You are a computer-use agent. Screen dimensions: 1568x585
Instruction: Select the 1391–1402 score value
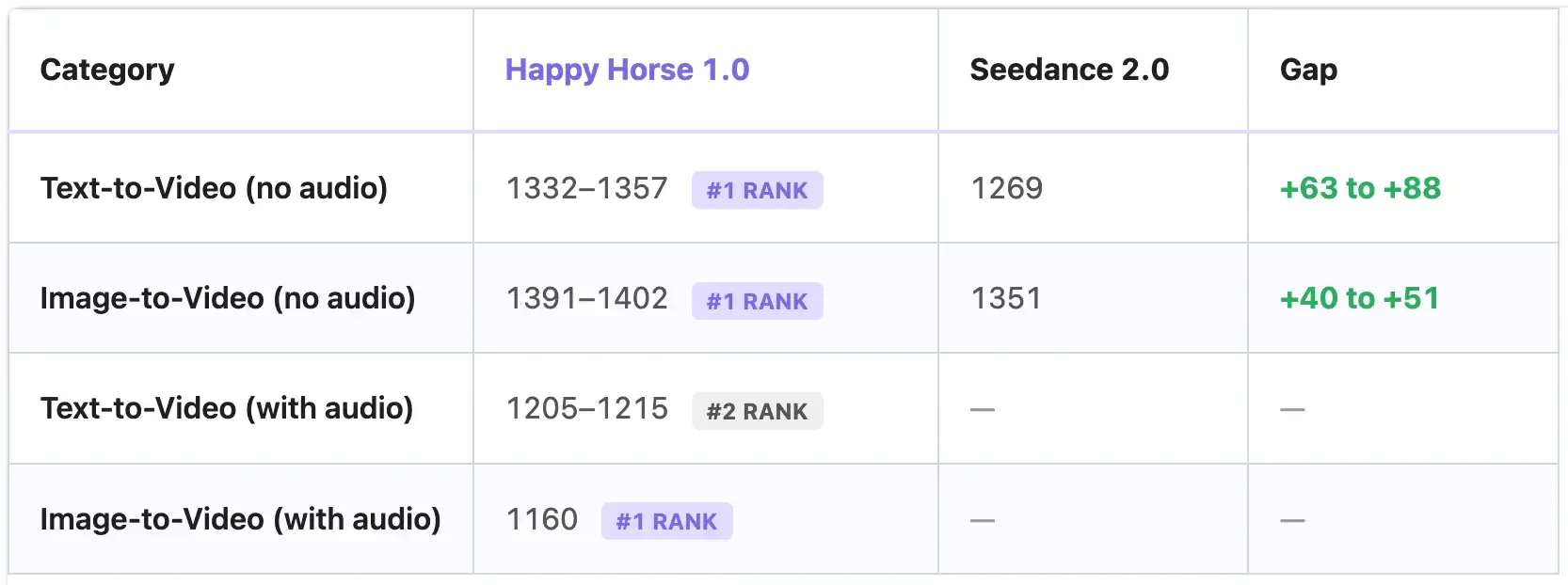coord(586,298)
